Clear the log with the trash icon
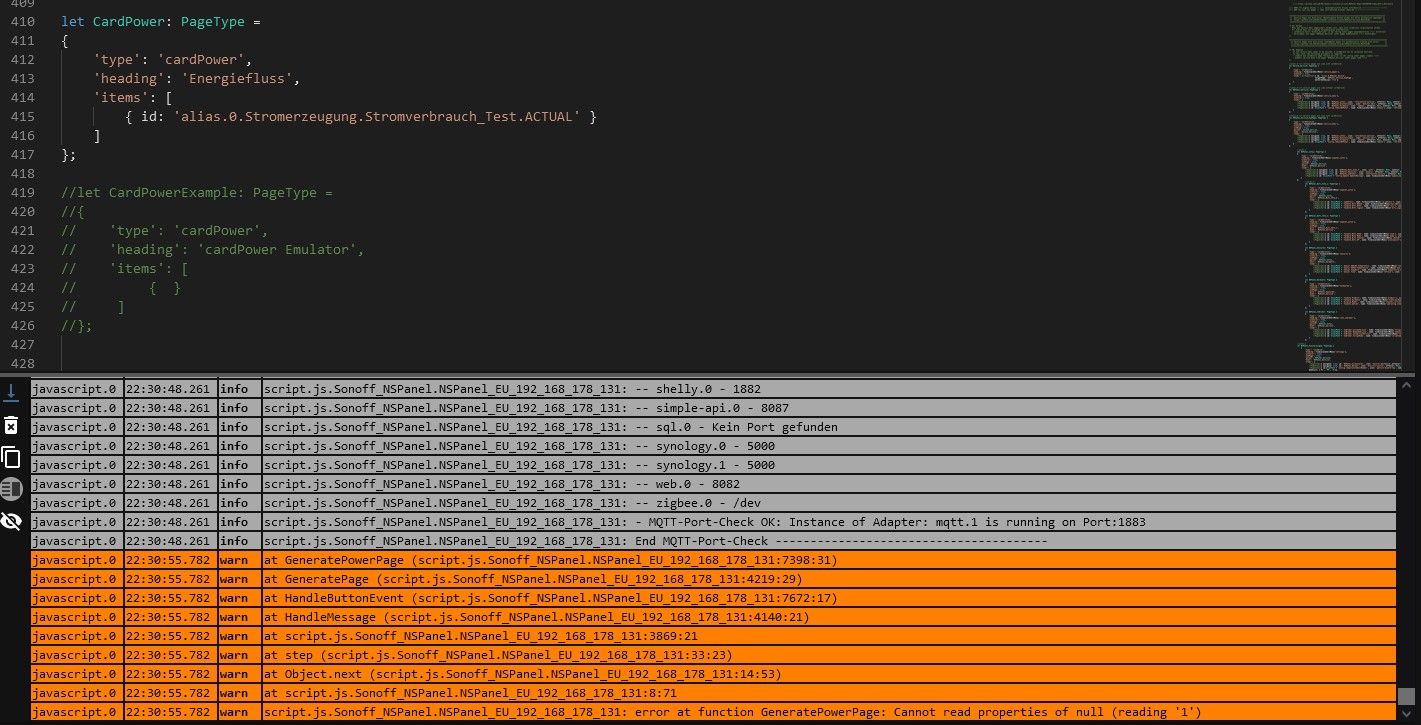This screenshot has width=1421, height=725. point(11,425)
